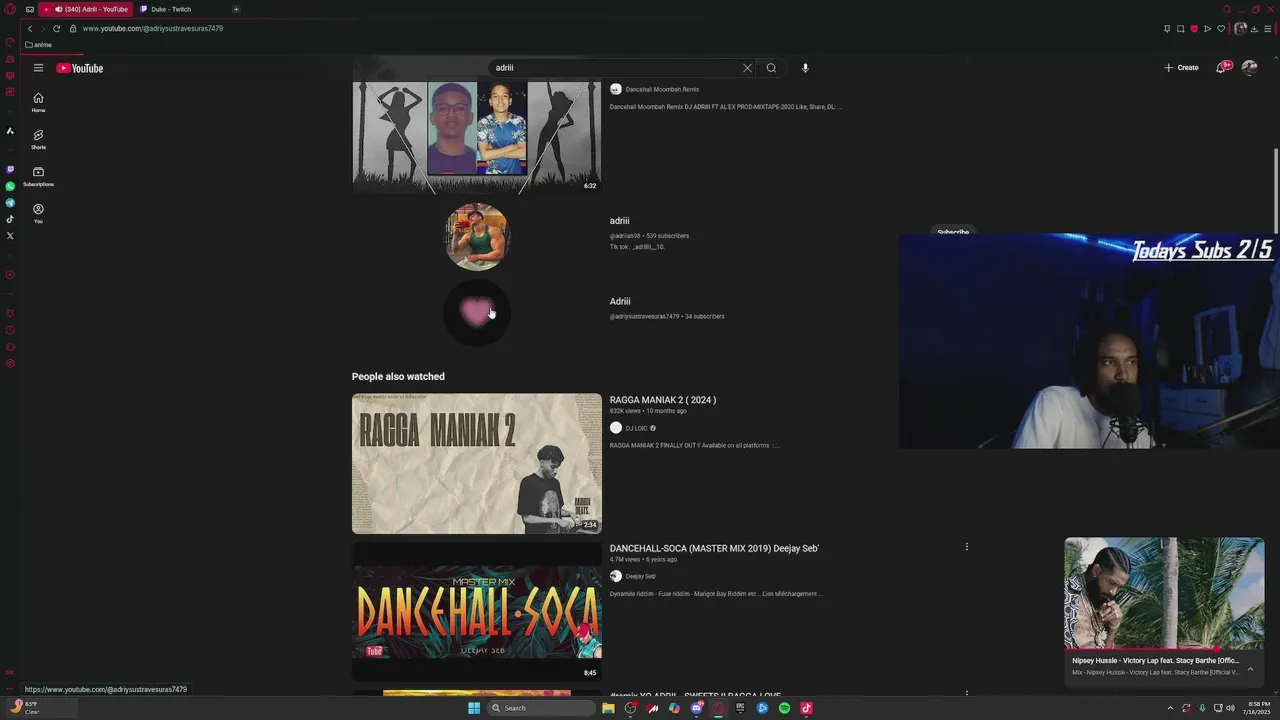Switch to Duke - Twitch tab
Screen dimensions: 1280x720
point(170,9)
